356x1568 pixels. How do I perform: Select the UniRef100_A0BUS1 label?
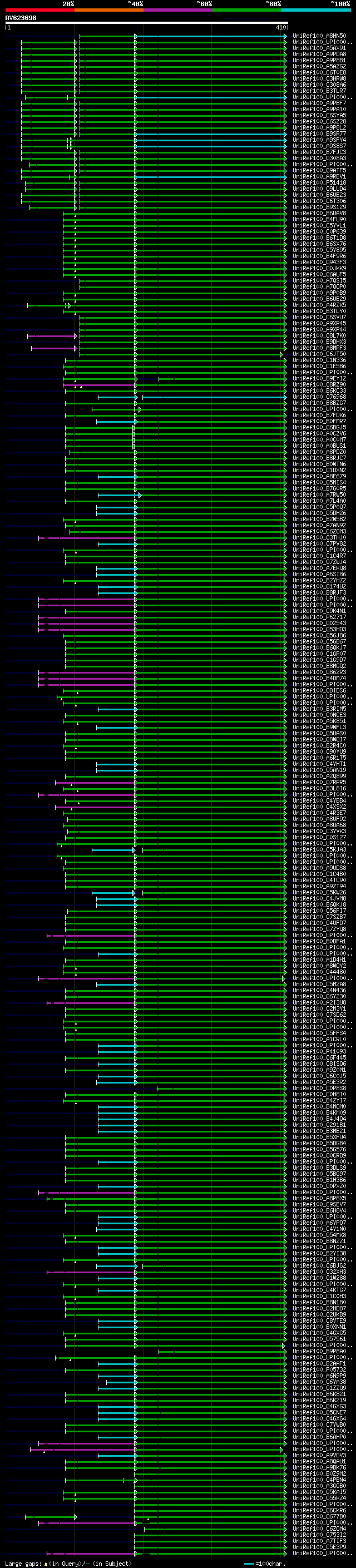click(x=319, y=446)
